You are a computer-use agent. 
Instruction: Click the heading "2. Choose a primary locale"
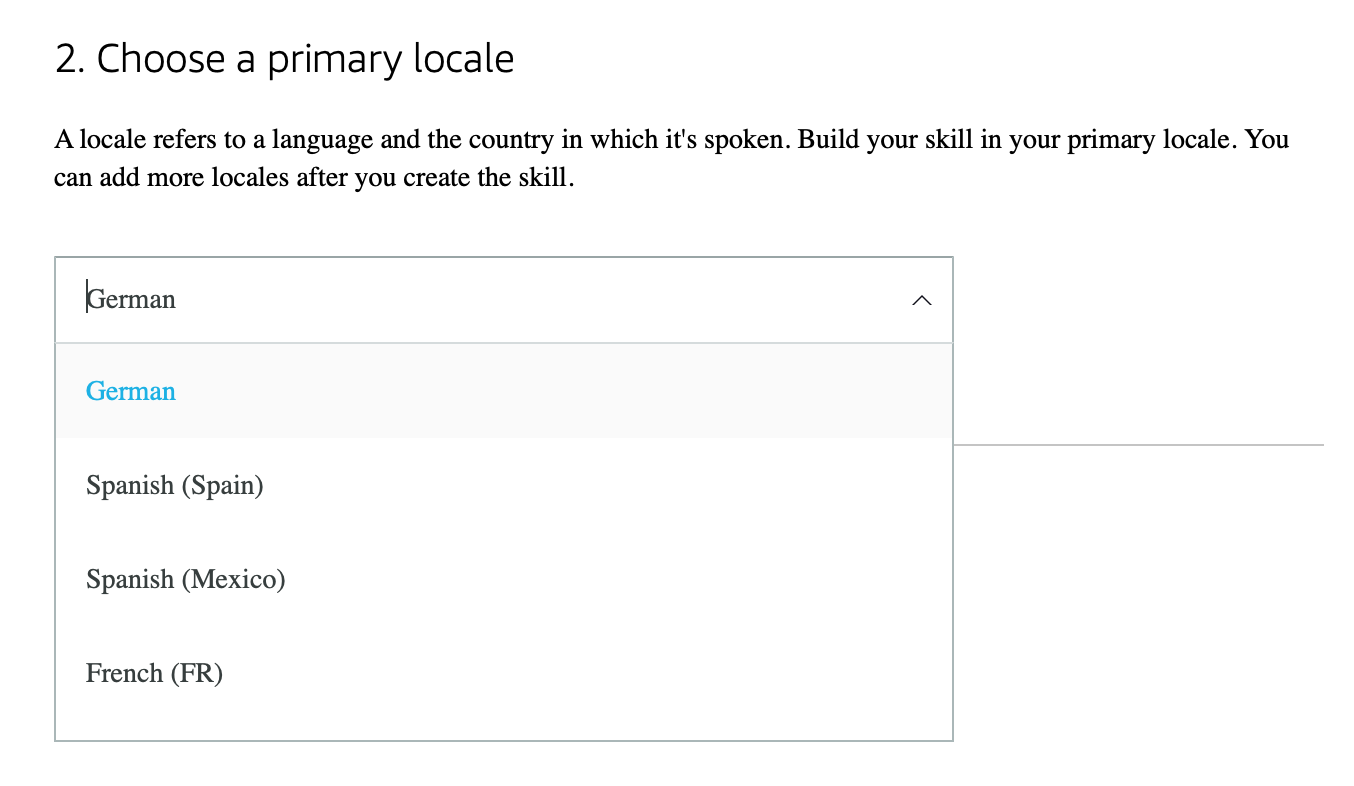(x=285, y=60)
